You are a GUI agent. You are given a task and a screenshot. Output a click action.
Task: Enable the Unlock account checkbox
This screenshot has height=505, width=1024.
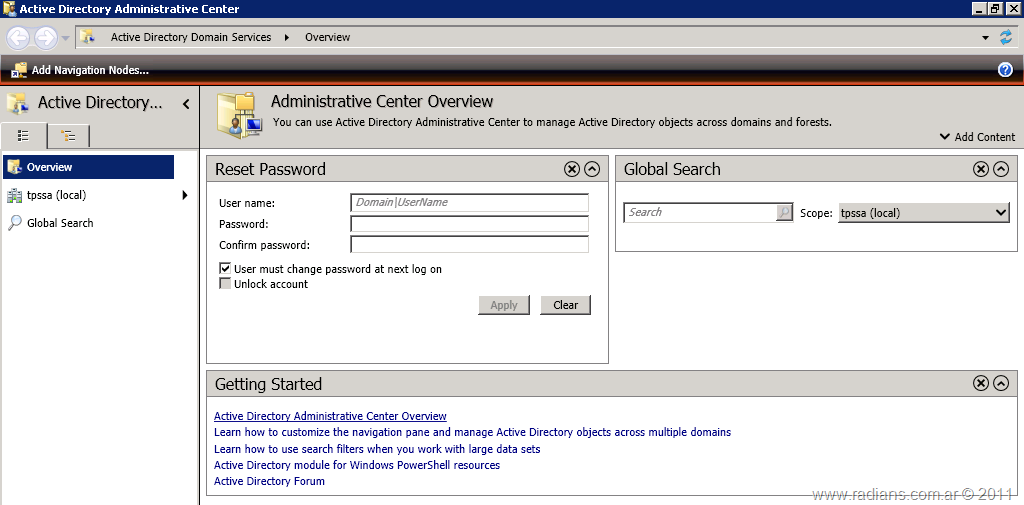(x=225, y=284)
